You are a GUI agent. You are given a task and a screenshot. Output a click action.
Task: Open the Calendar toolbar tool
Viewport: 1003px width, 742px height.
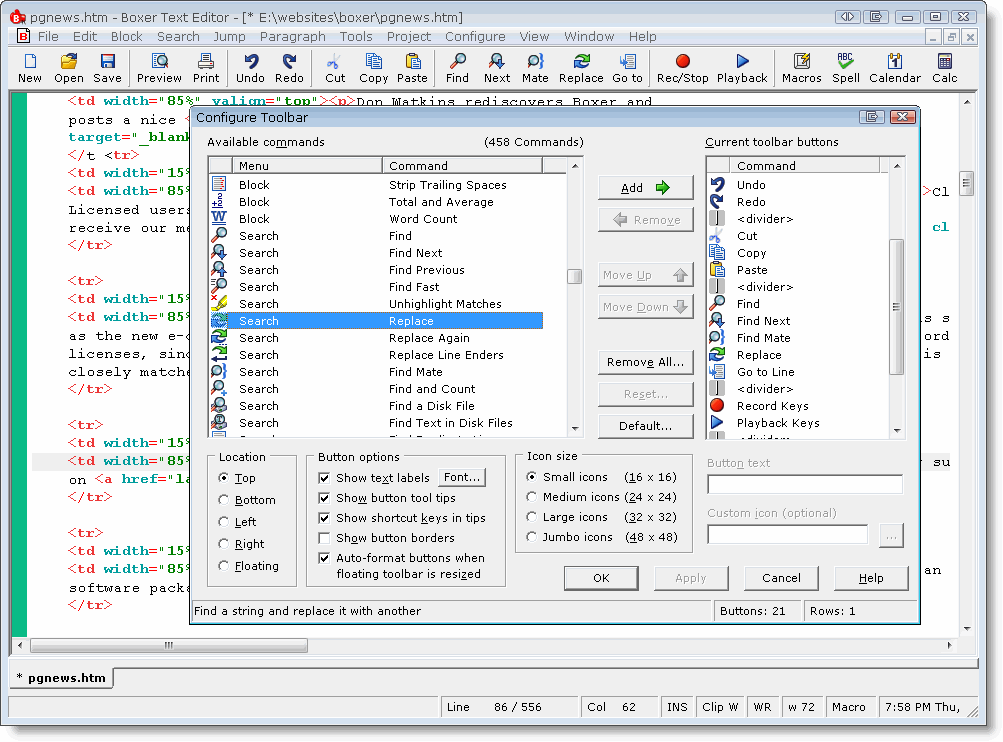coord(895,68)
